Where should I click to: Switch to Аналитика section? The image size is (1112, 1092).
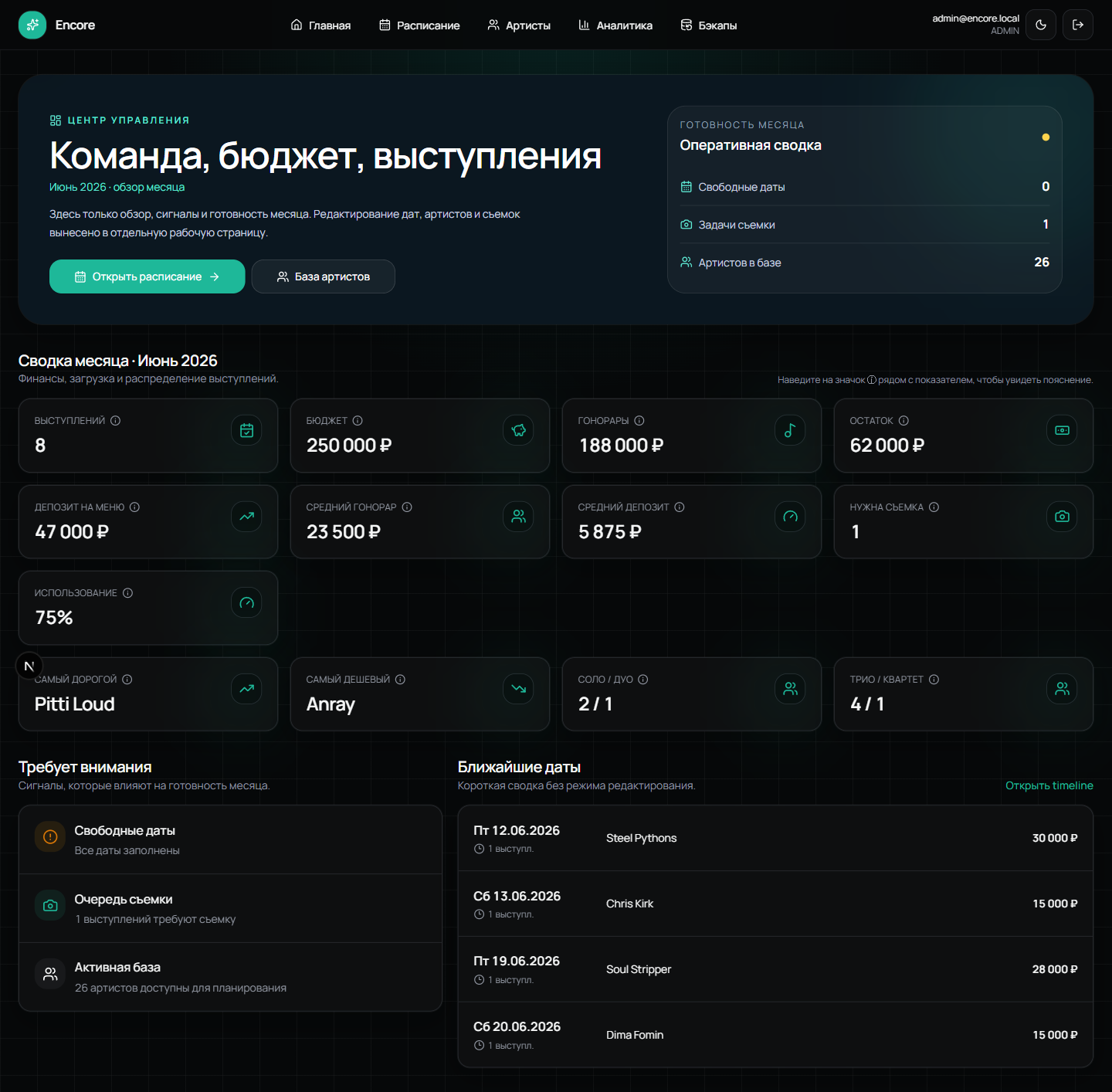tap(615, 25)
